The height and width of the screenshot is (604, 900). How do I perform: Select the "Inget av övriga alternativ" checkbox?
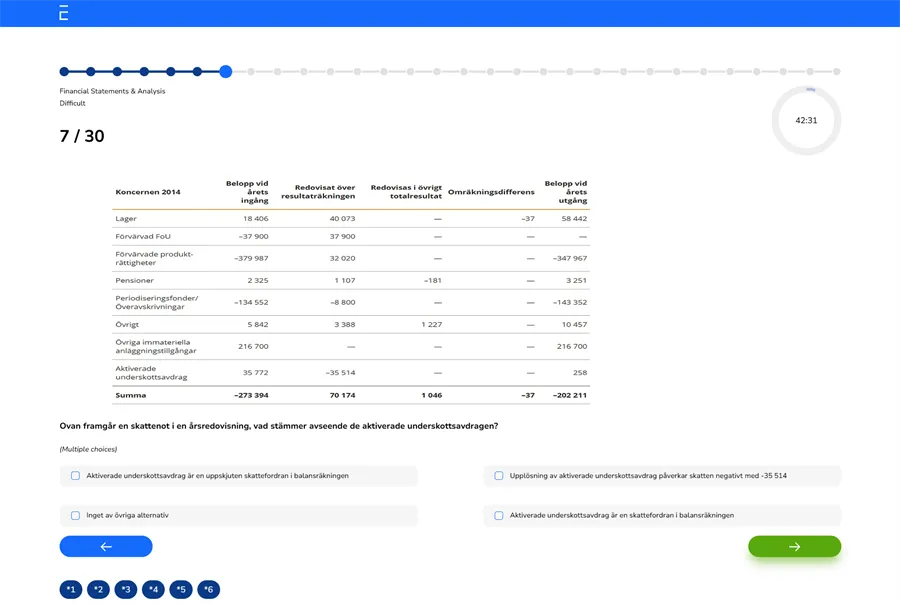pyautogui.click(x=74, y=514)
